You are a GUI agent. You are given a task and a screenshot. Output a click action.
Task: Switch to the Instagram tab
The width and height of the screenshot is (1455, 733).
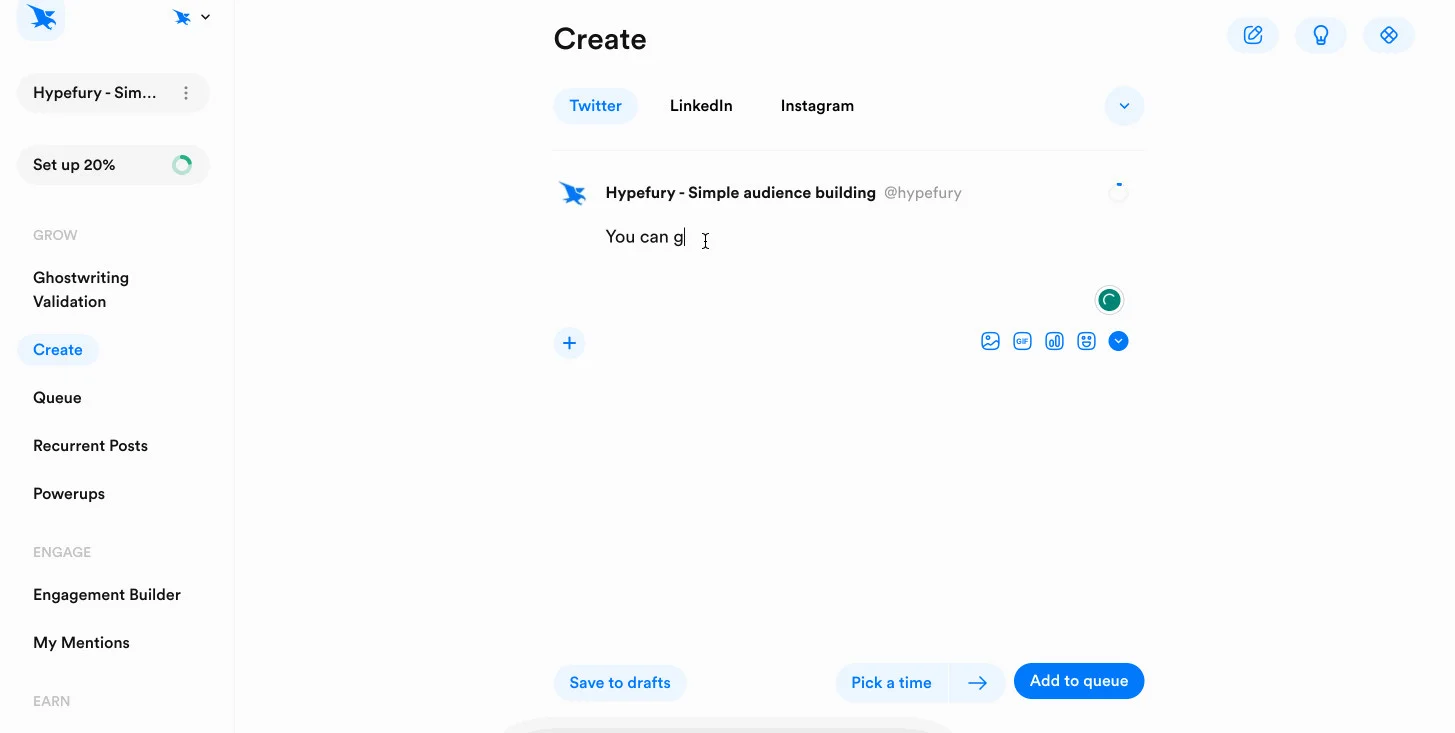tap(817, 106)
